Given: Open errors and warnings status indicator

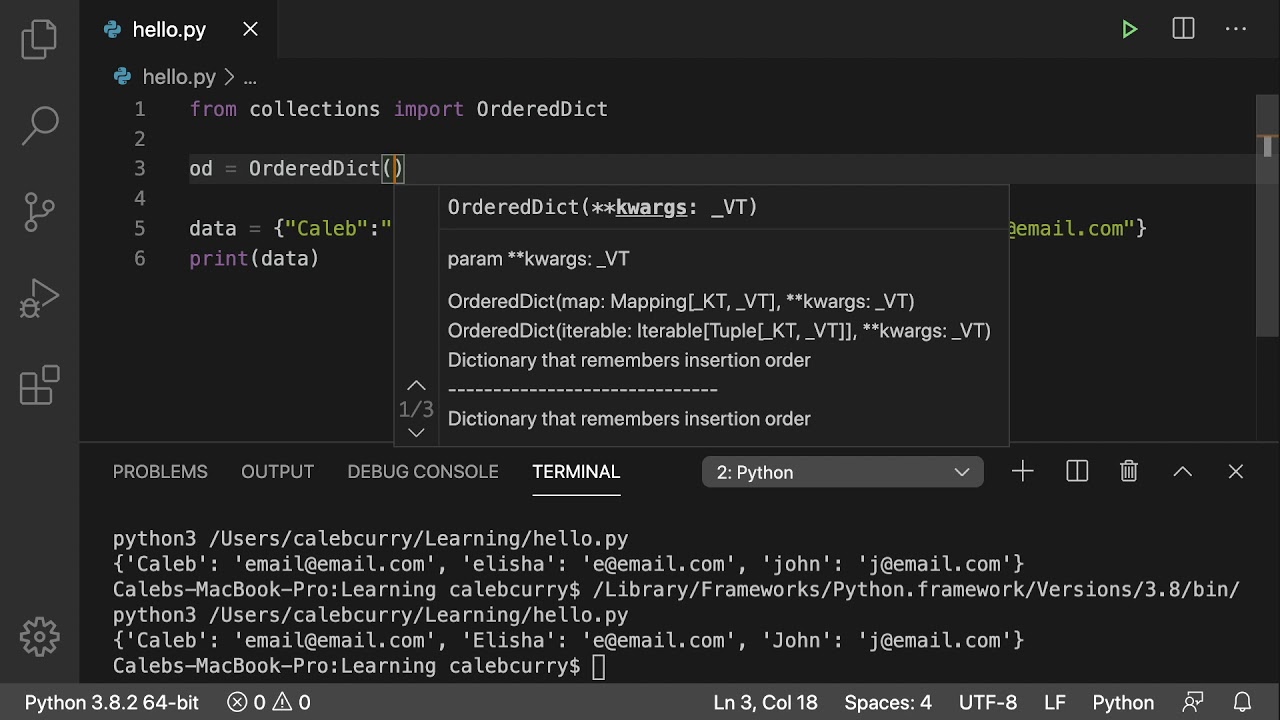Looking at the screenshot, I should click(269, 702).
